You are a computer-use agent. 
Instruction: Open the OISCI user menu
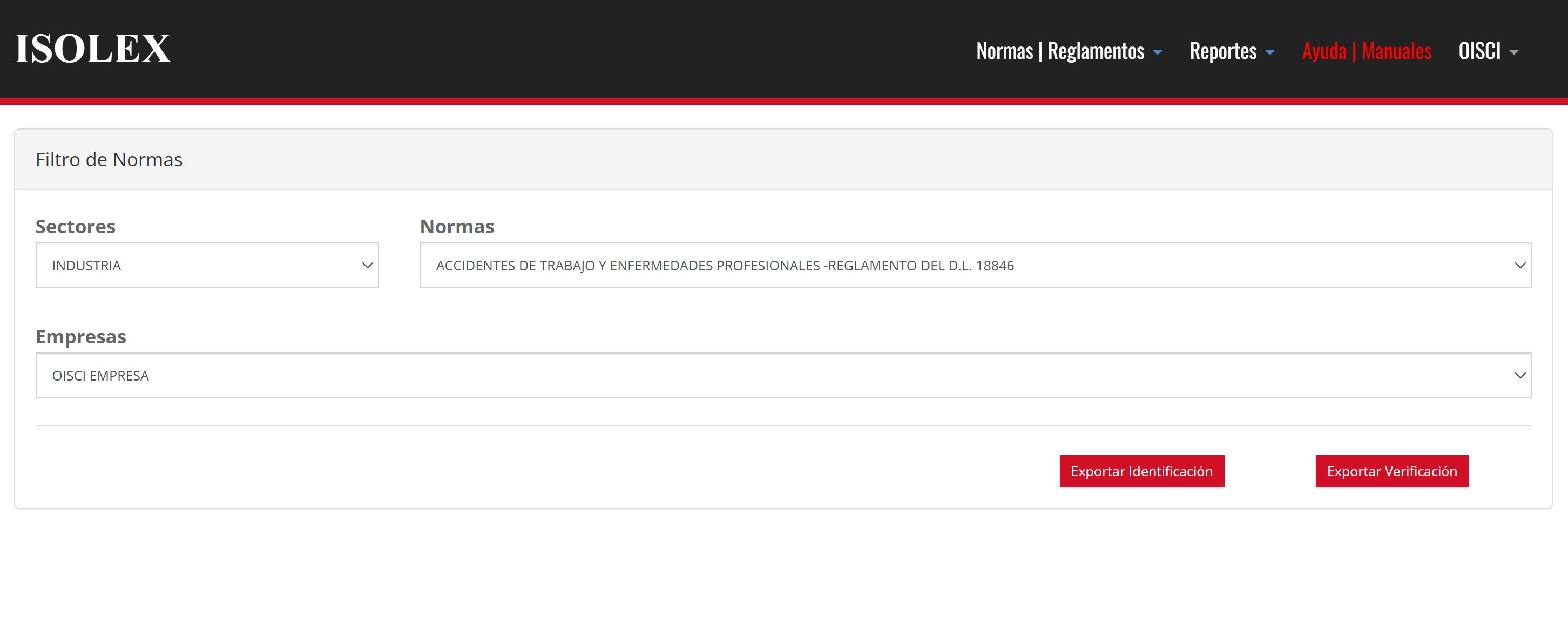point(1479,51)
